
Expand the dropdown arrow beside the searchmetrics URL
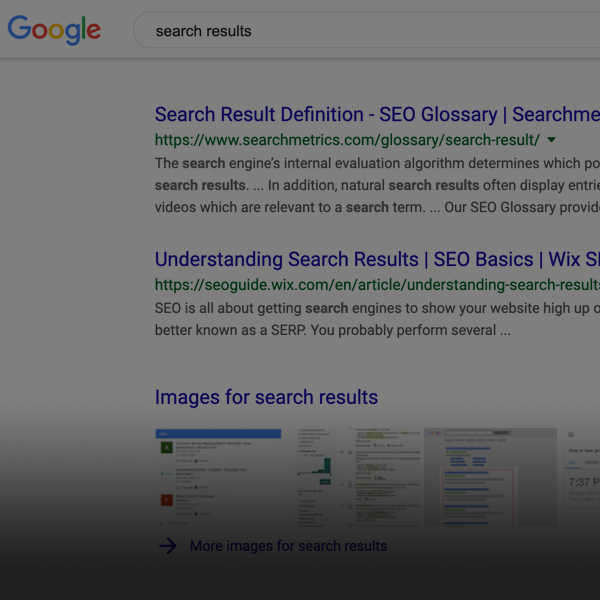point(551,140)
